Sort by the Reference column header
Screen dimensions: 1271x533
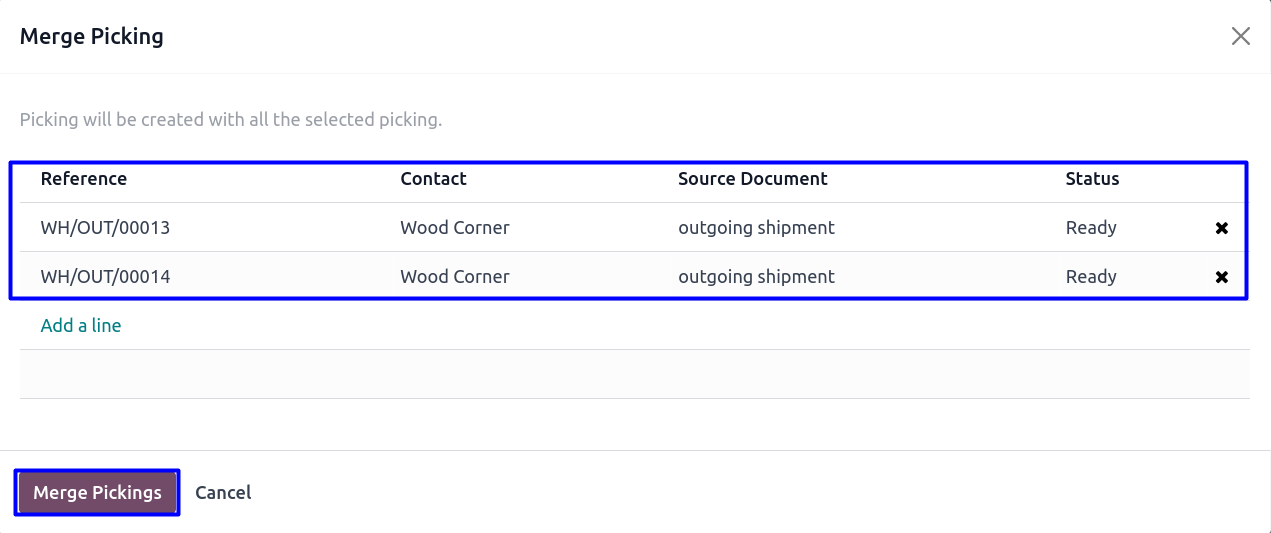(x=84, y=179)
